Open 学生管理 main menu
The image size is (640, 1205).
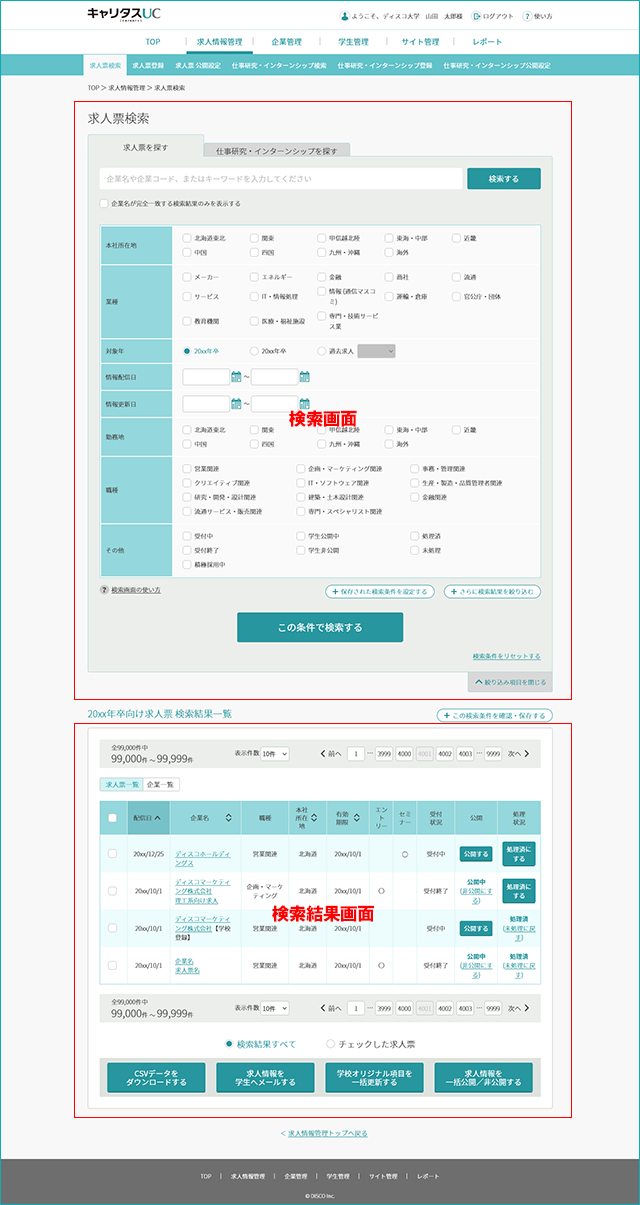[x=353, y=42]
